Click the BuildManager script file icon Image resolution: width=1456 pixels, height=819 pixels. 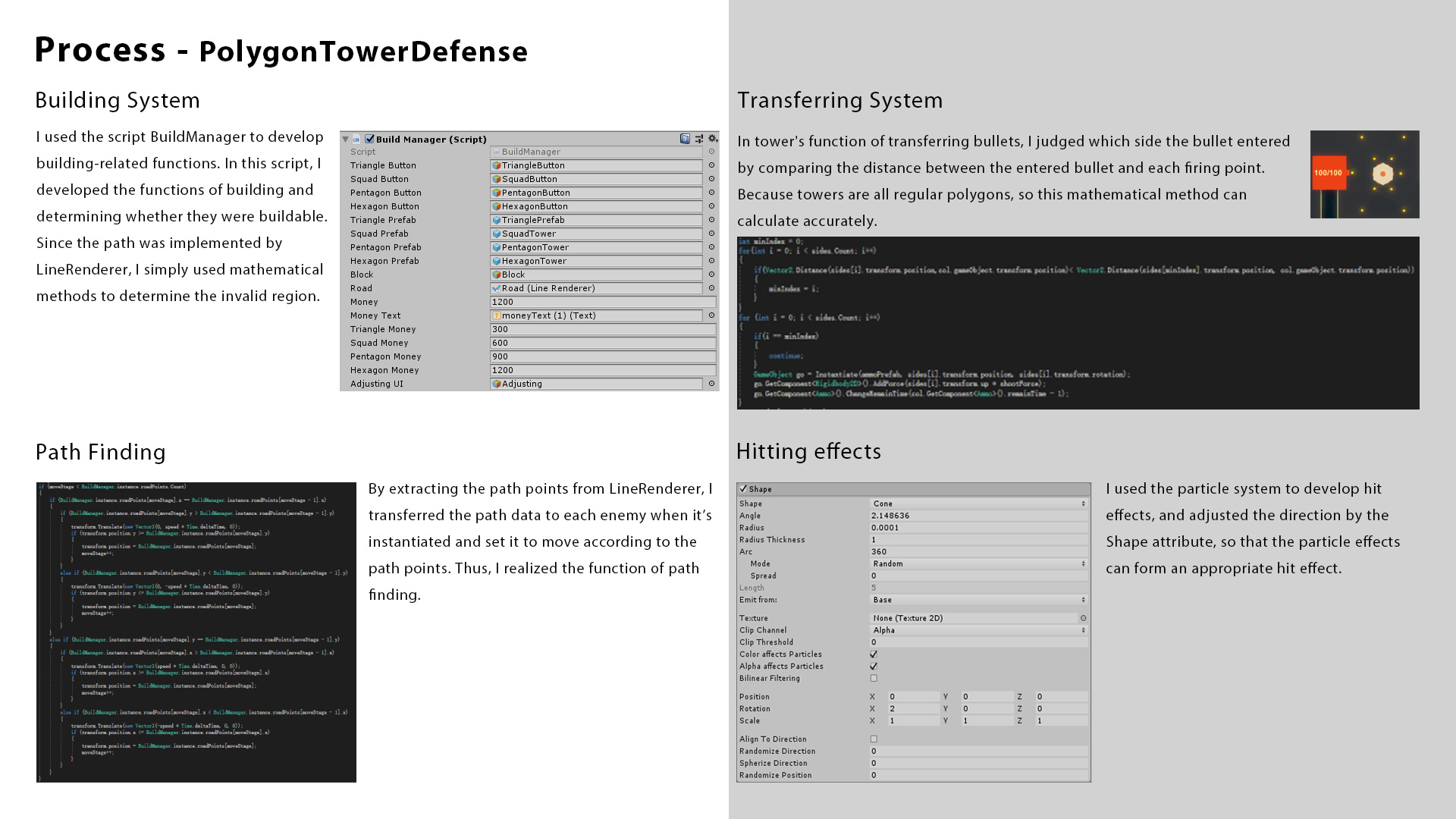pyautogui.click(x=497, y=152)
